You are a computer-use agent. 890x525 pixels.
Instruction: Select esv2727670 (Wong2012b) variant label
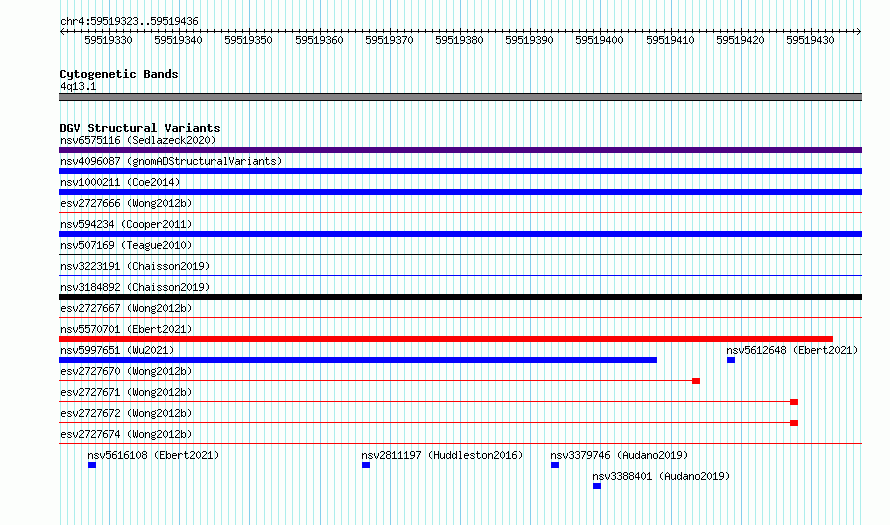tap(126, 371)
